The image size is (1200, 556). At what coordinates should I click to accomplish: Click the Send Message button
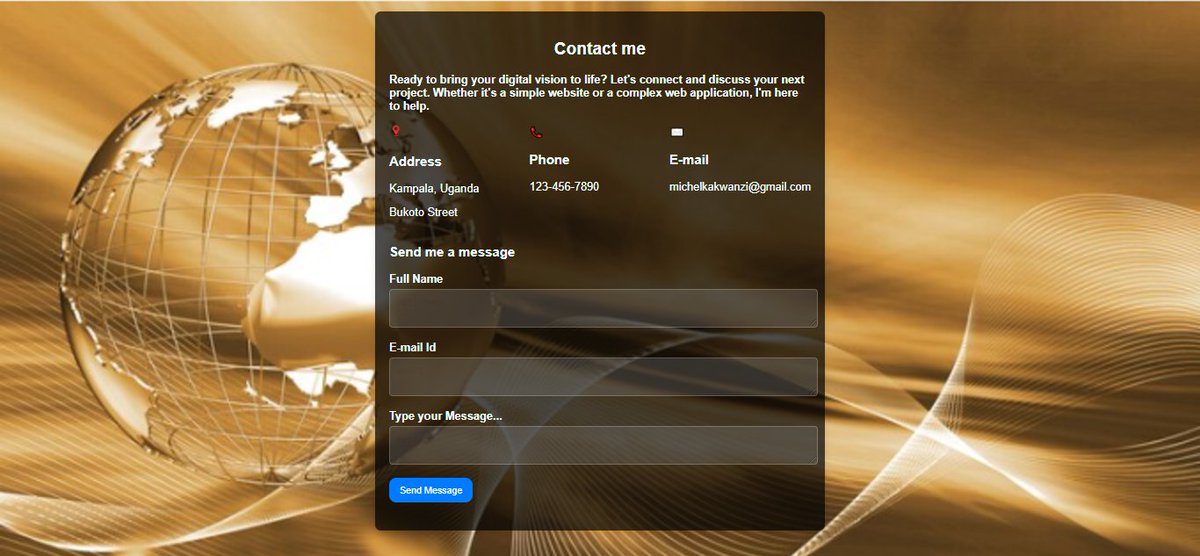(x=431, y=490)
